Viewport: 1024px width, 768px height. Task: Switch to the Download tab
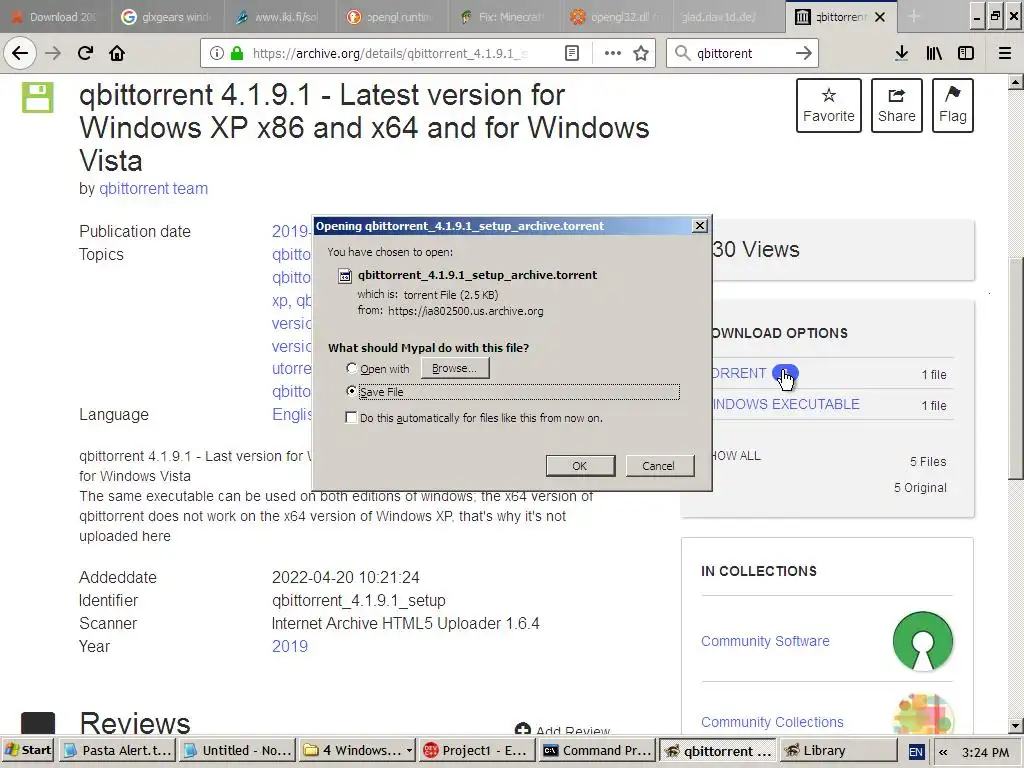(54, 17)
